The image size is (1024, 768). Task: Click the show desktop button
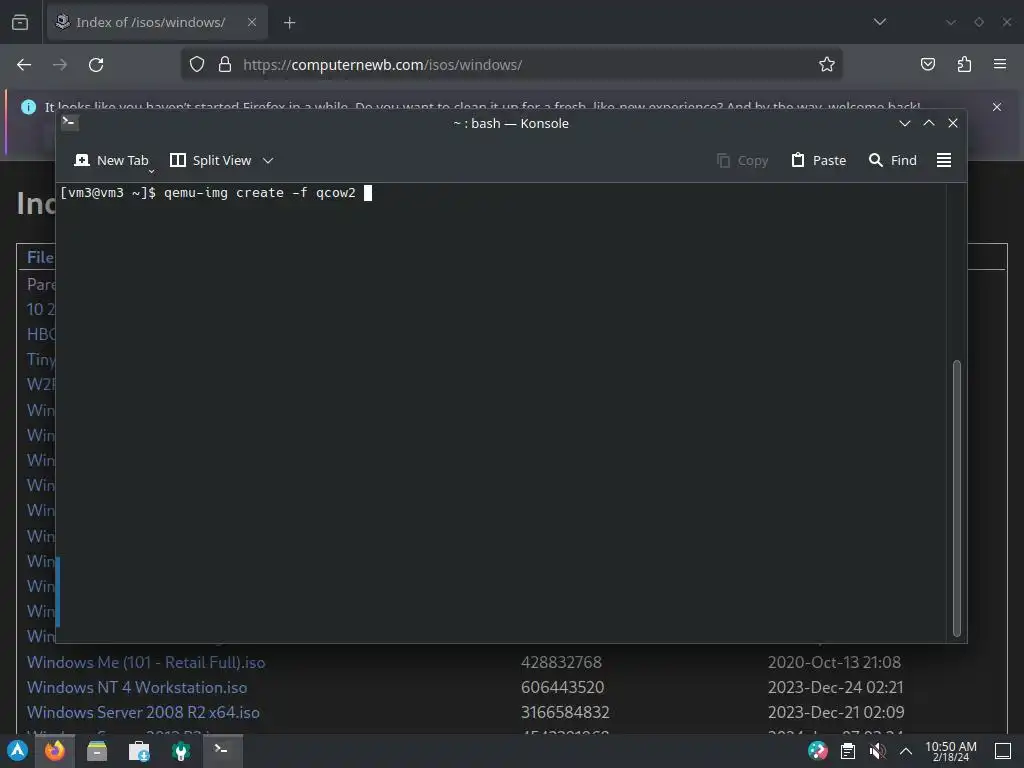tap(1002, 751)
